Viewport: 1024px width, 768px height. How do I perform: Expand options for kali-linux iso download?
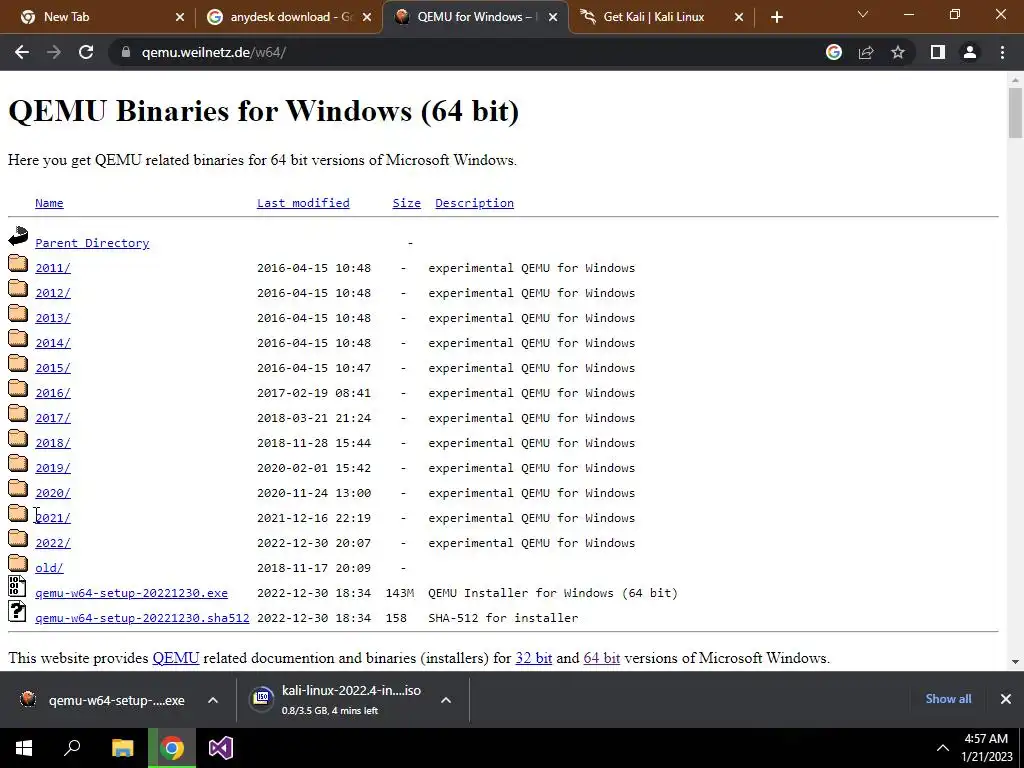pos(446,700)
